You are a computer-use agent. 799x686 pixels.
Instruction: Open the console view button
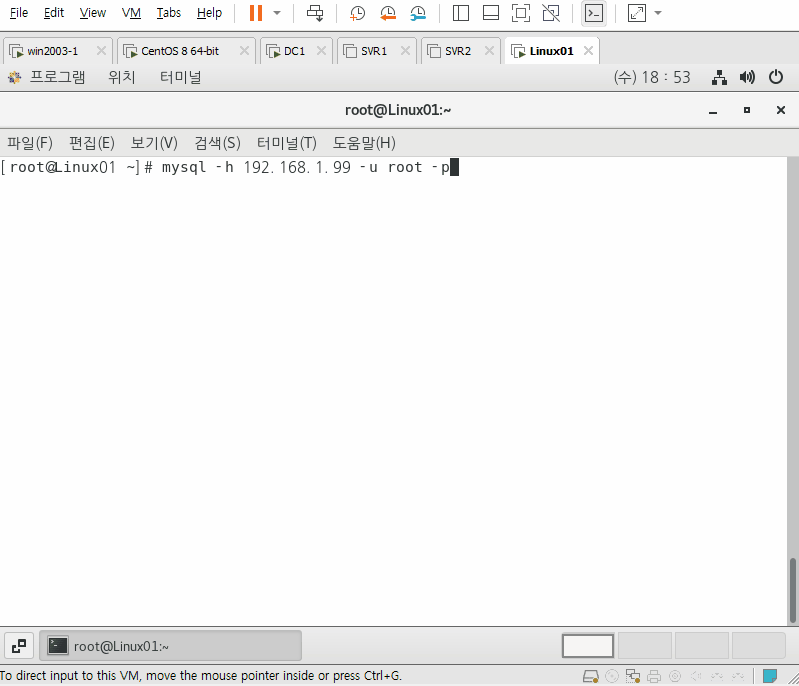[594, 13]
